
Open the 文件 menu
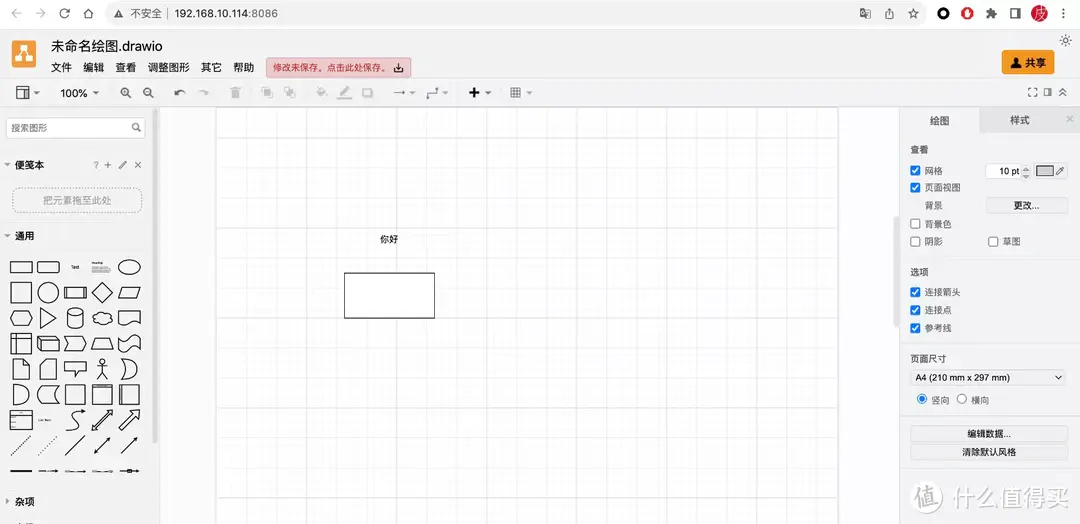click(x=61, y=67)
